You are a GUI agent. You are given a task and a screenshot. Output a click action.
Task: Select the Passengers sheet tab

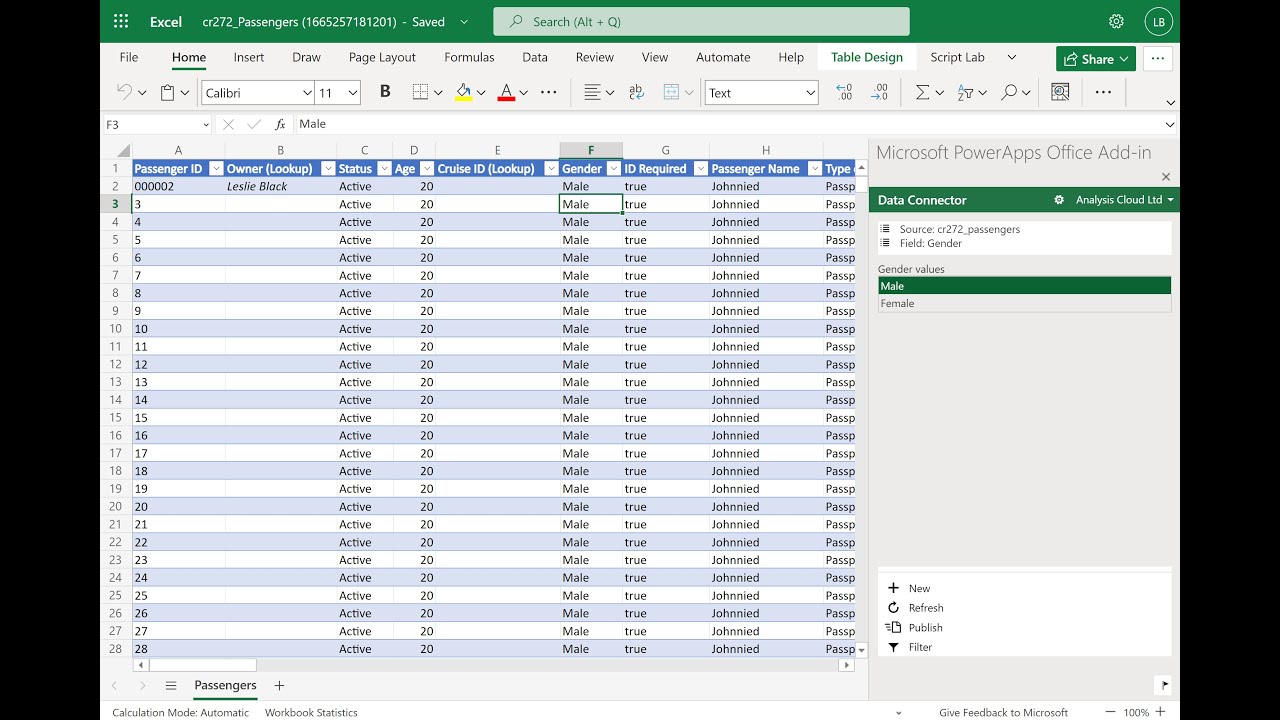(225, 685)
